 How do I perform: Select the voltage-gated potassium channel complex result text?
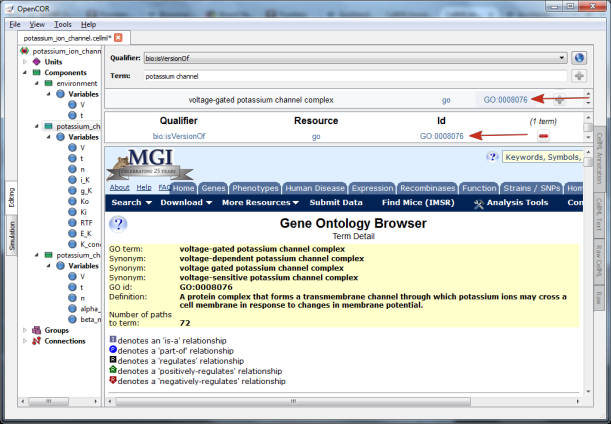click(261, 100)
